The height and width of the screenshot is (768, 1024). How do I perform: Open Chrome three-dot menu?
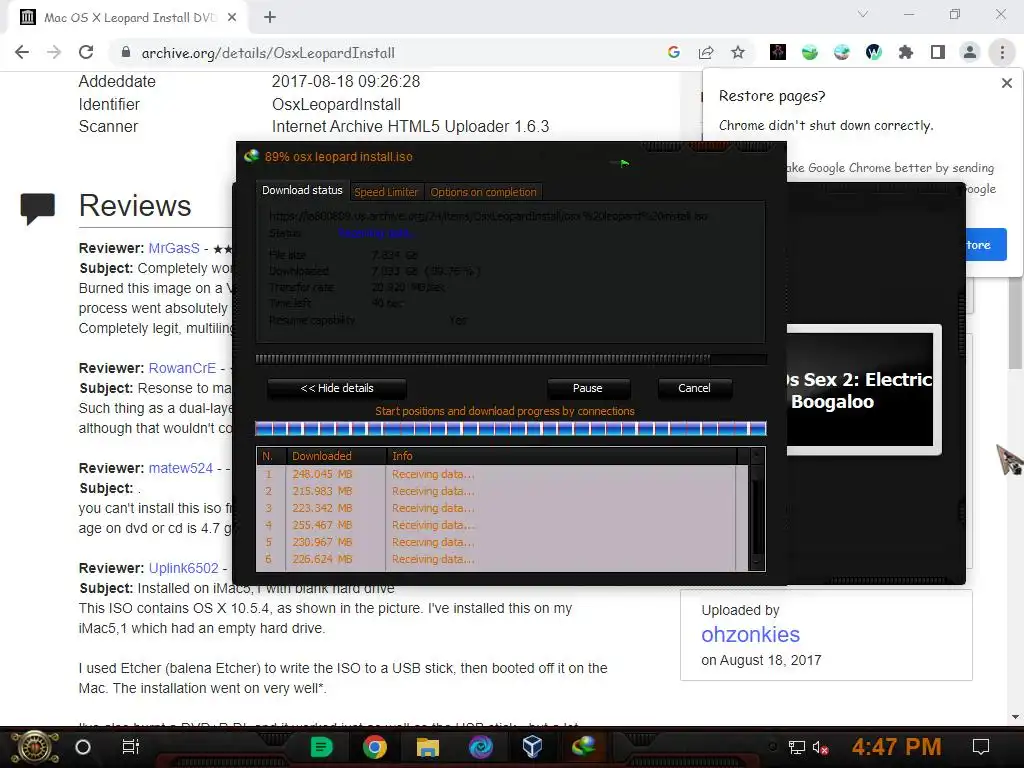1002,52
